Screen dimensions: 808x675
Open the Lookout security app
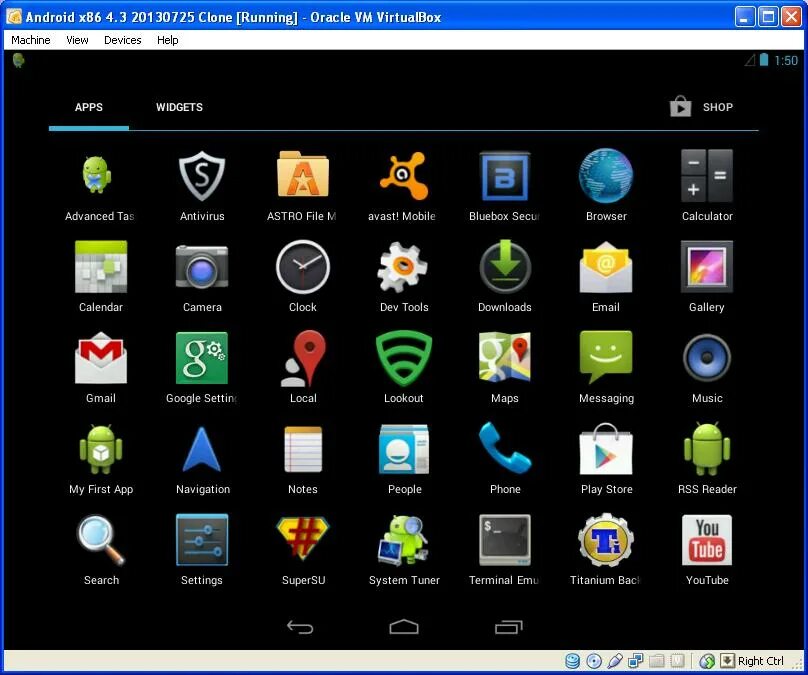coord(404,358)
